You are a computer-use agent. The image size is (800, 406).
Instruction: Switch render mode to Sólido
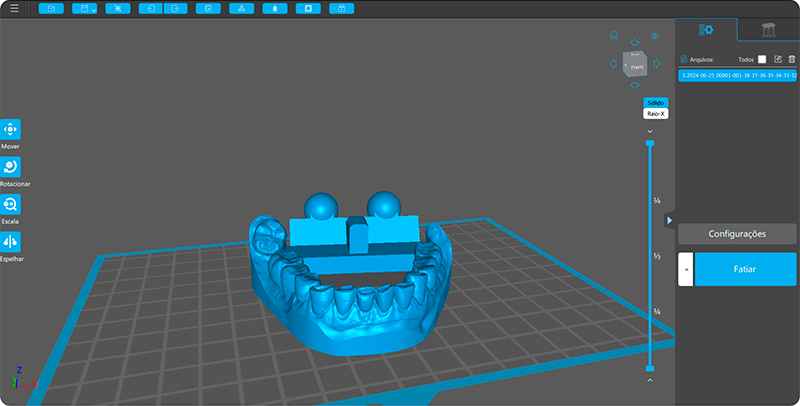655,103
